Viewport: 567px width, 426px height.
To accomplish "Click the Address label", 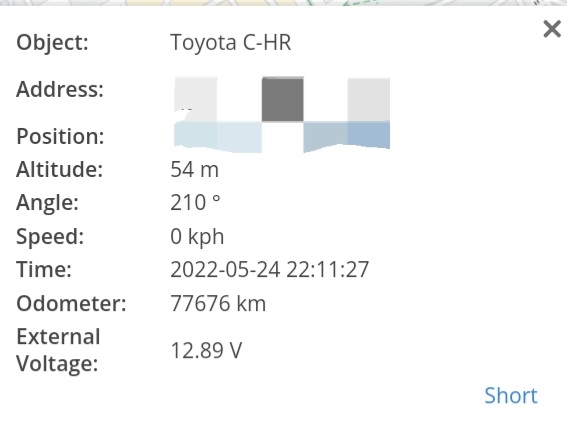I will pos(60,89).
